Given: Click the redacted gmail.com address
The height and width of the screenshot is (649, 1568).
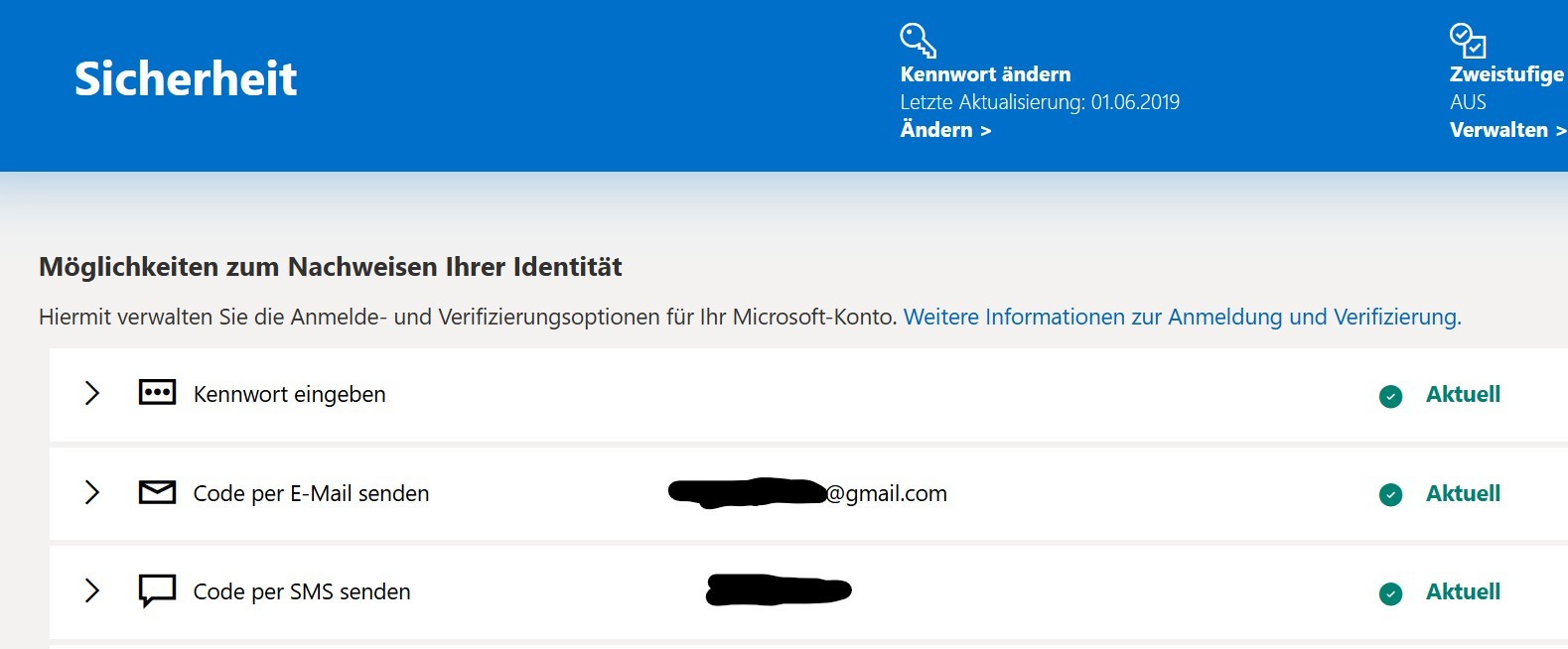Looking at the screenshot, I should [808, 492].
